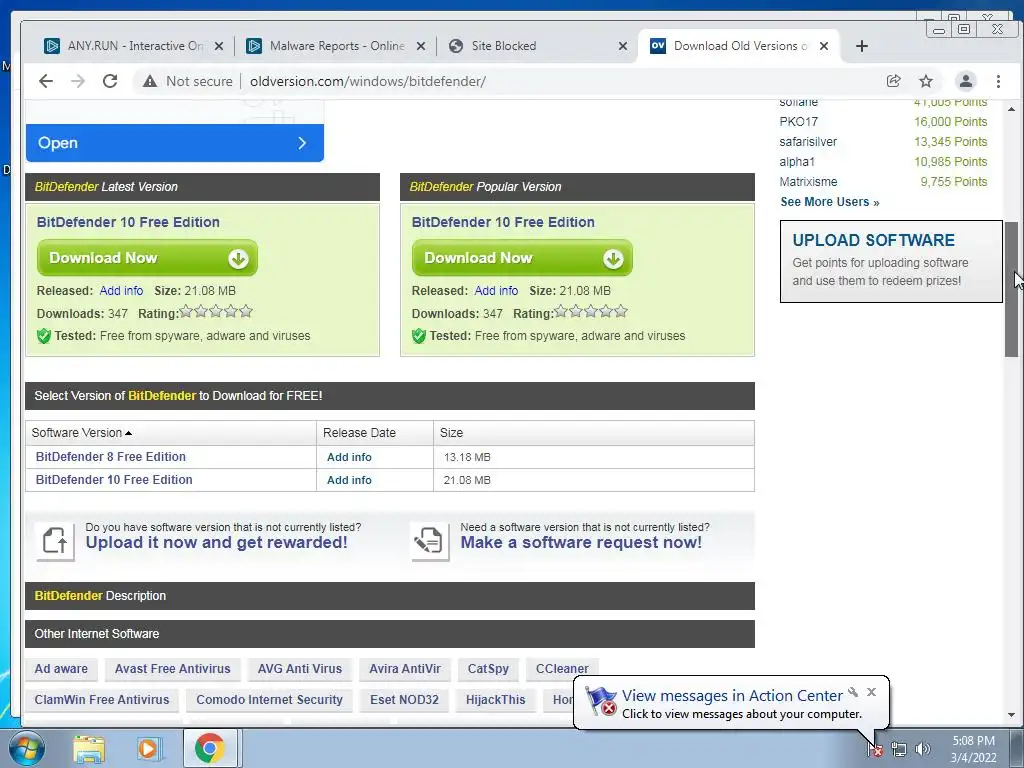
Task: Click the Not secure warning icon
Action: [150, 81]
